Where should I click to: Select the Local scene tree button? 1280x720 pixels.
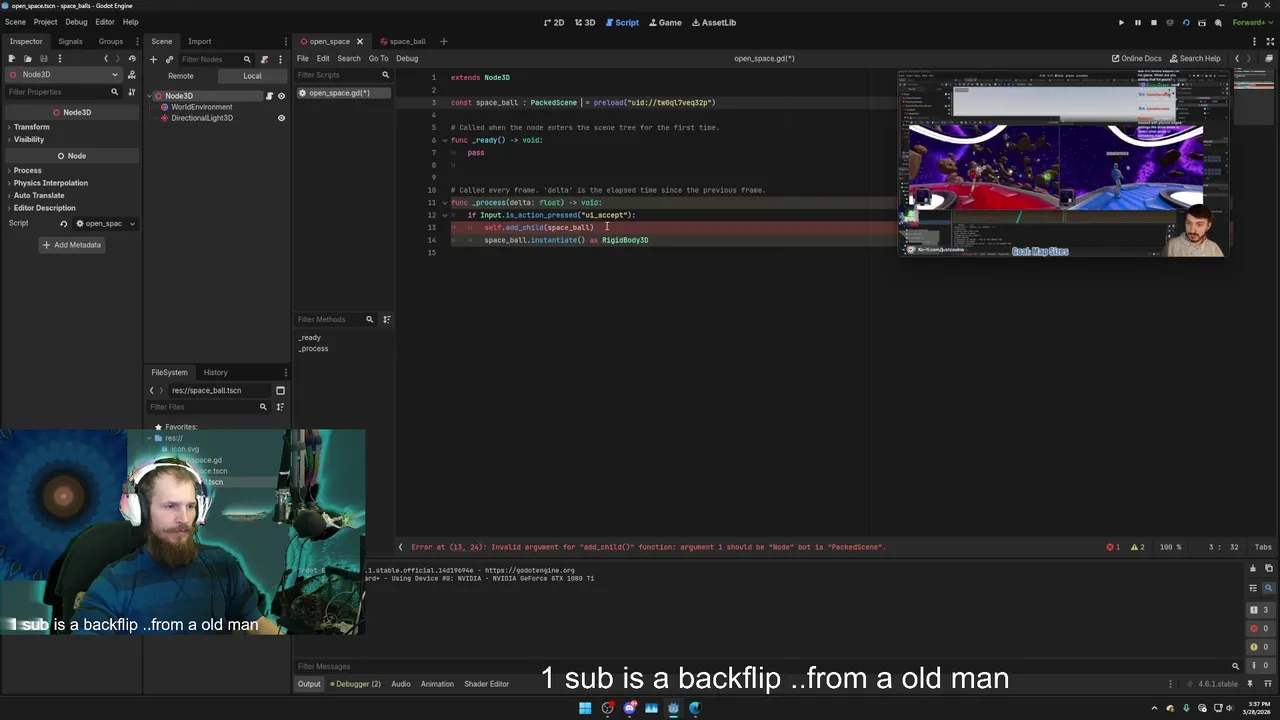[252, 76]
